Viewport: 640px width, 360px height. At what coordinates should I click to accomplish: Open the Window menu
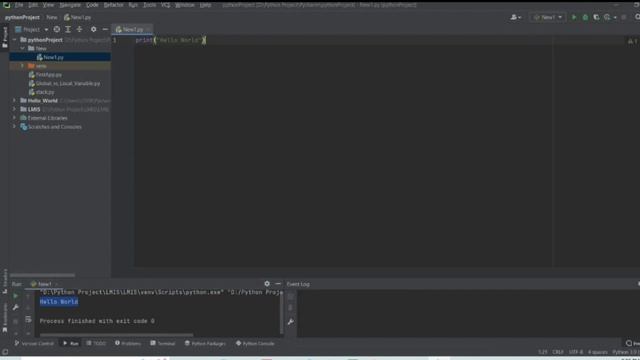[x=184, y=5]
